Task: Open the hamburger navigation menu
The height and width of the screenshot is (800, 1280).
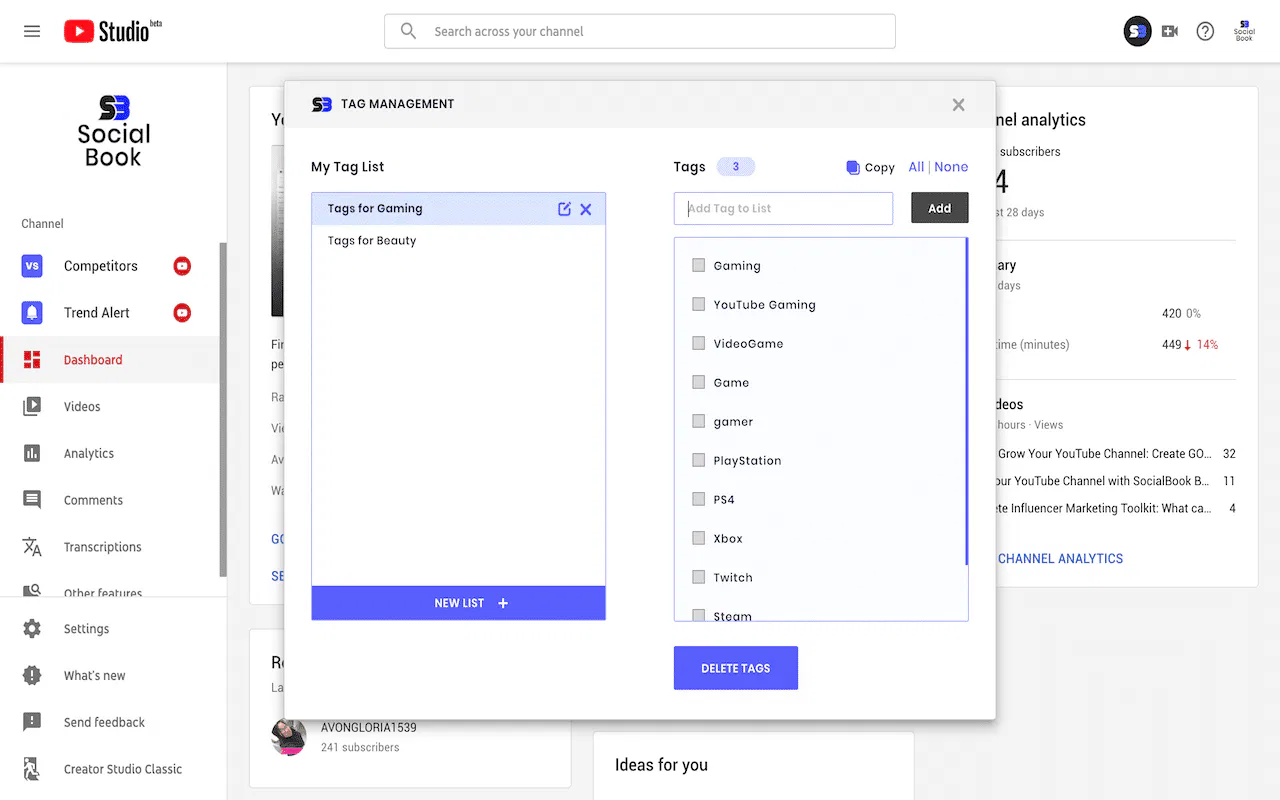Action: pos(31,31)
